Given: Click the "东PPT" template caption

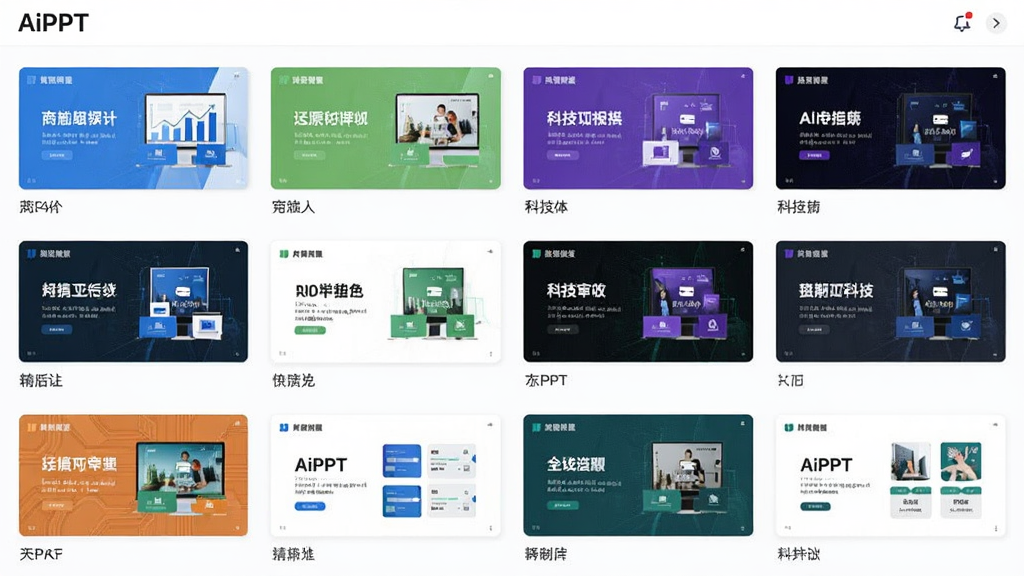Looking at the screenshot, I should click(x=546, y=380).
